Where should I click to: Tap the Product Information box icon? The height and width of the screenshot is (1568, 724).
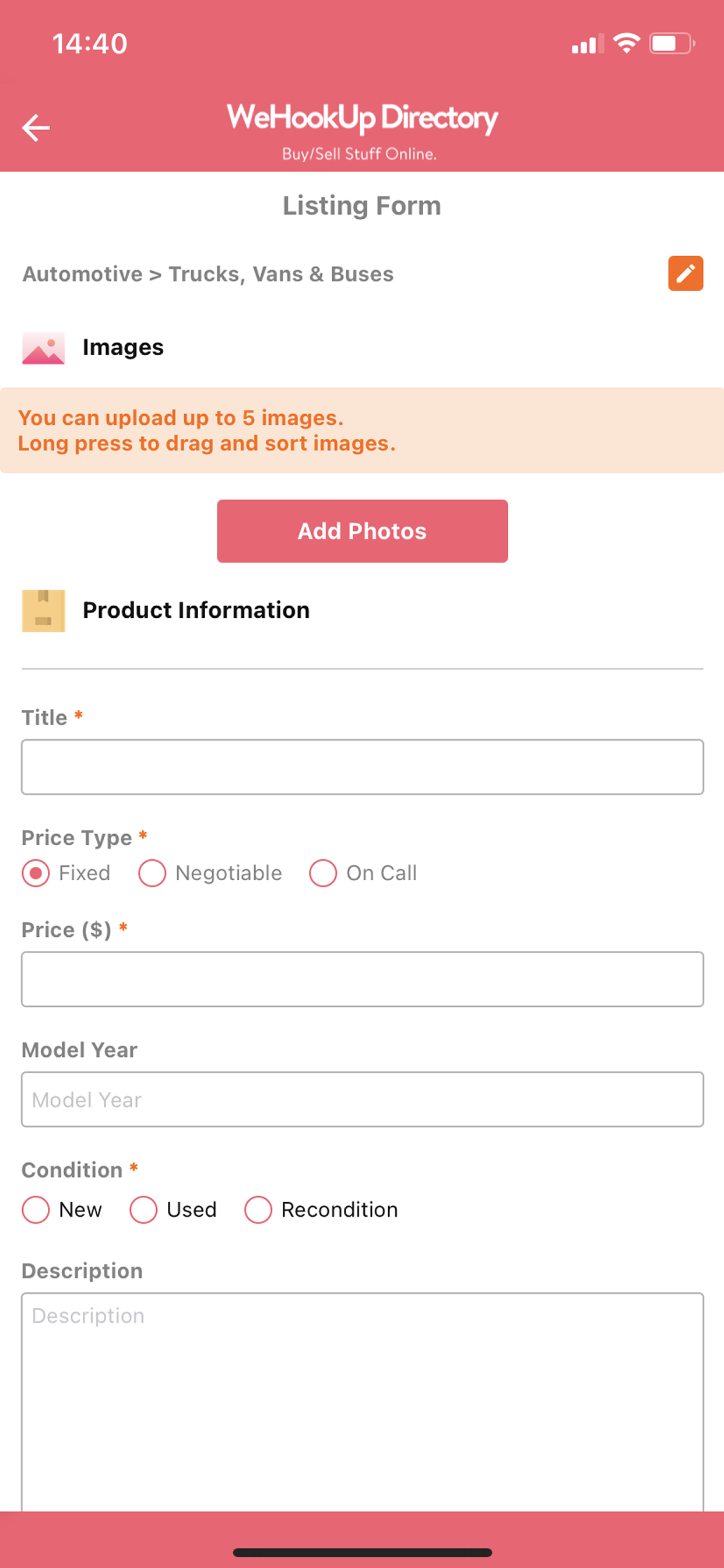(x=43, y=611)
